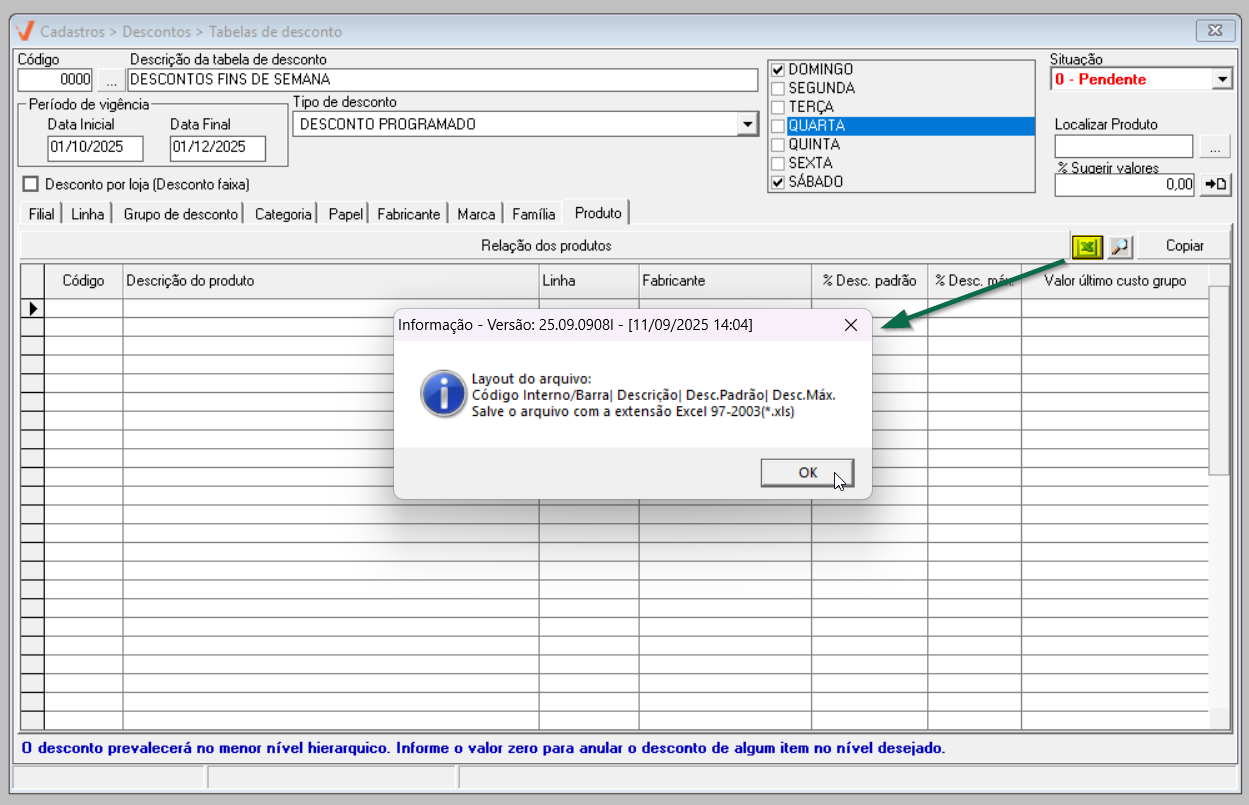Screen dimensions: 1249x805
Task: Close the Informação dialog with X
Action: point(850,325)
